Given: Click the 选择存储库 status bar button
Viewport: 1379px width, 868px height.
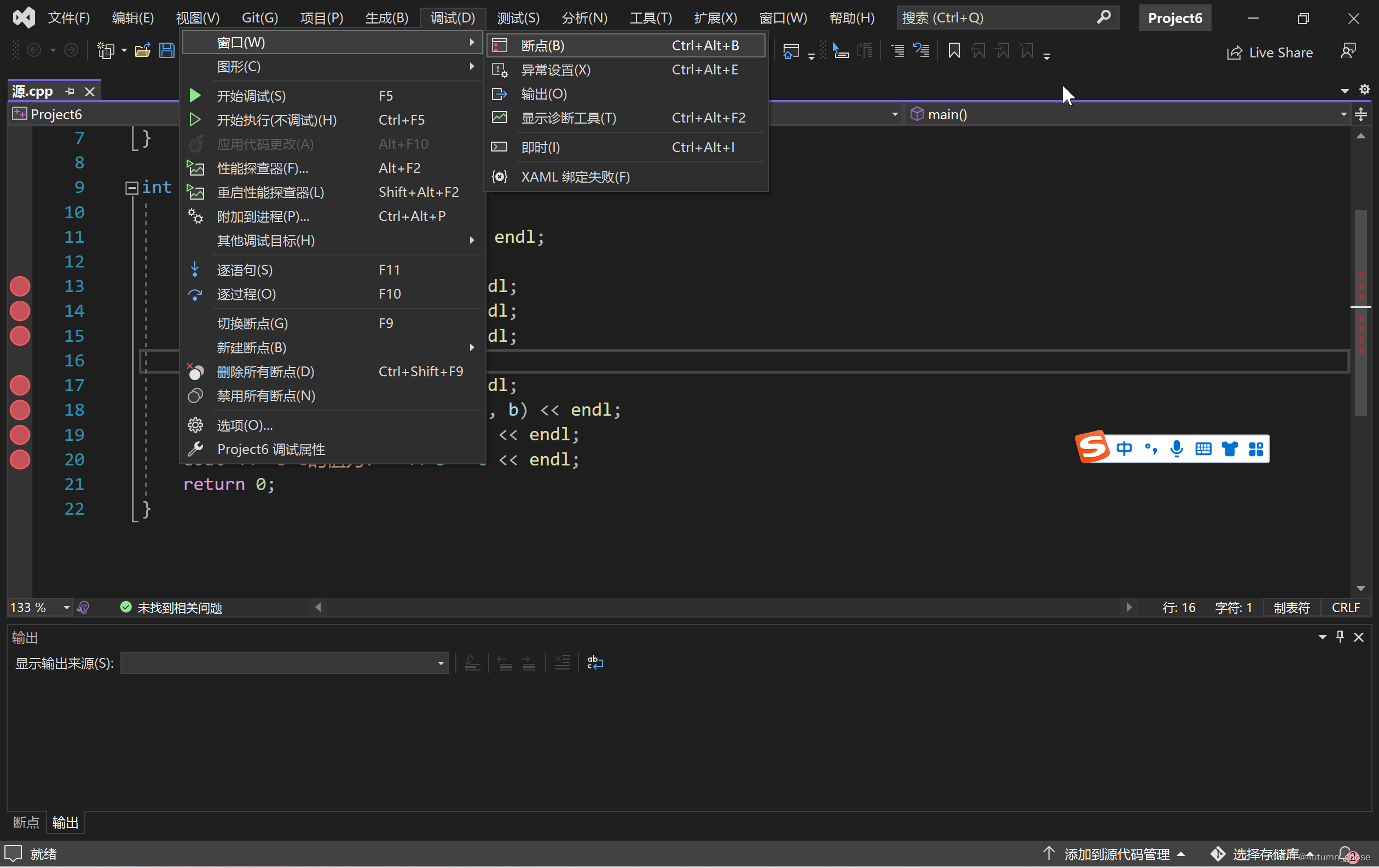Looking at the screenshot, I should 1266,854.
